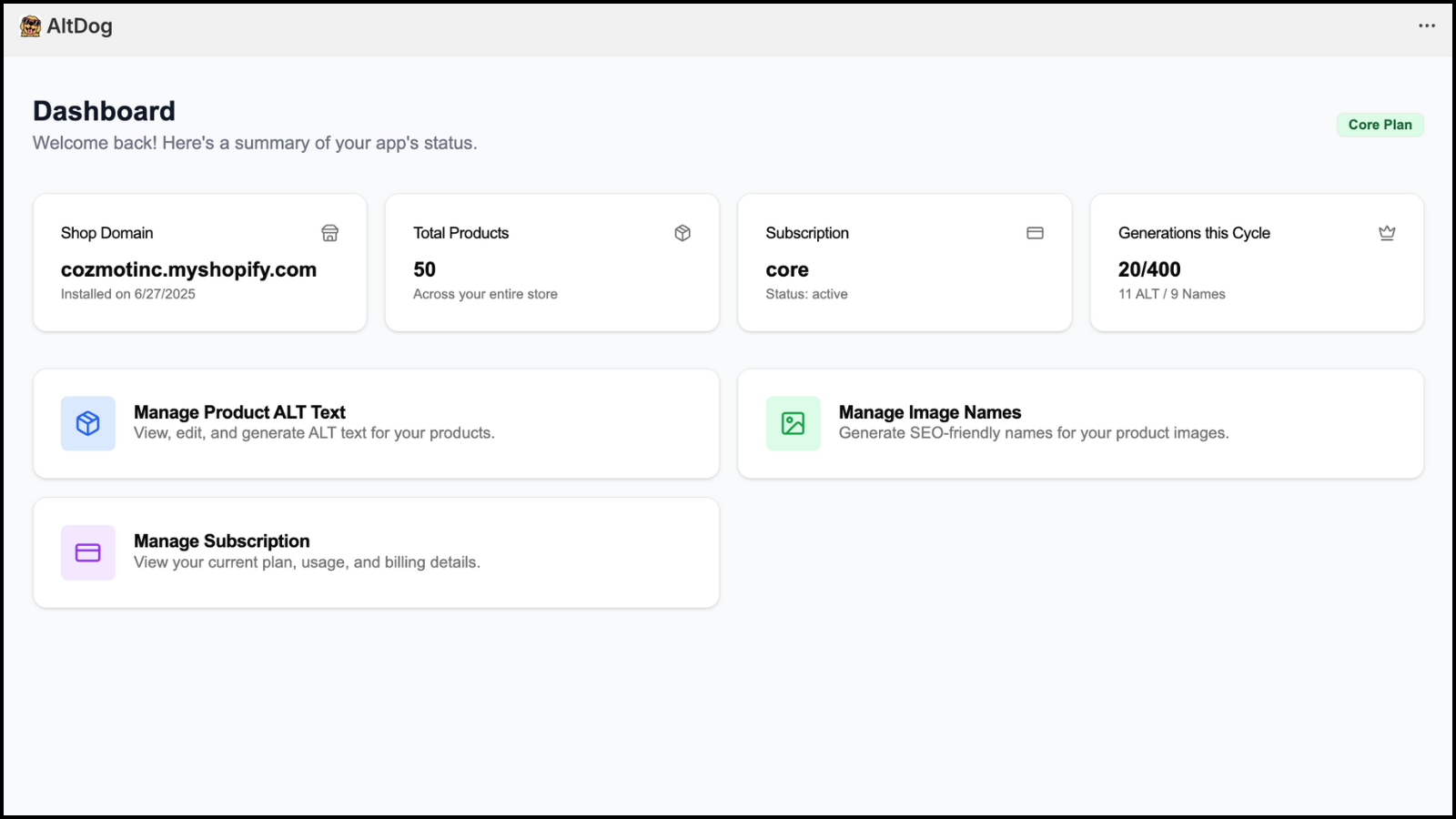Click the Total Products label
The image size is (1456, 819).
click(x=460, y=233)
